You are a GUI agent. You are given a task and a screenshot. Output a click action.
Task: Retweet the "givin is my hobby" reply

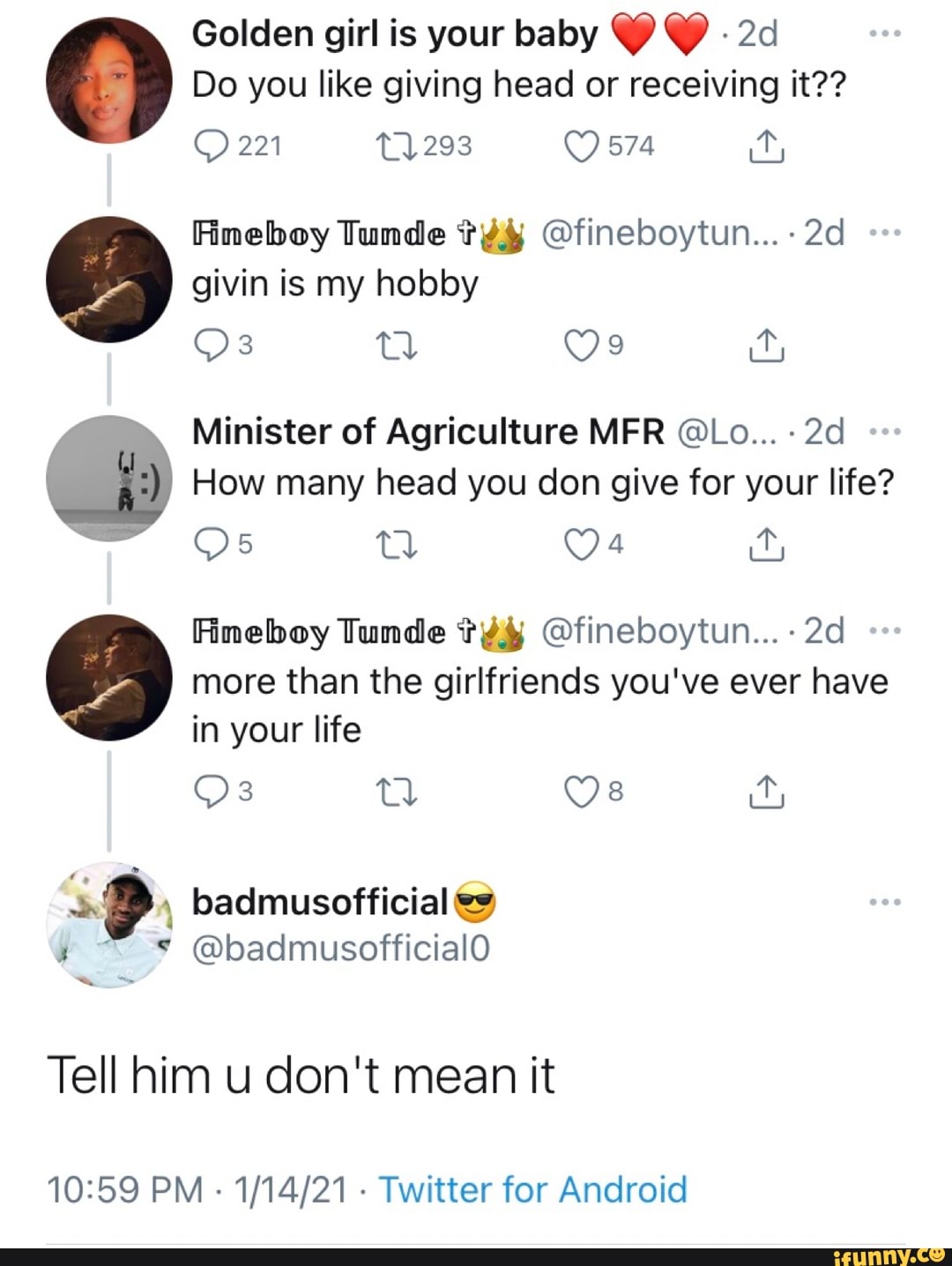click(396, 346)
